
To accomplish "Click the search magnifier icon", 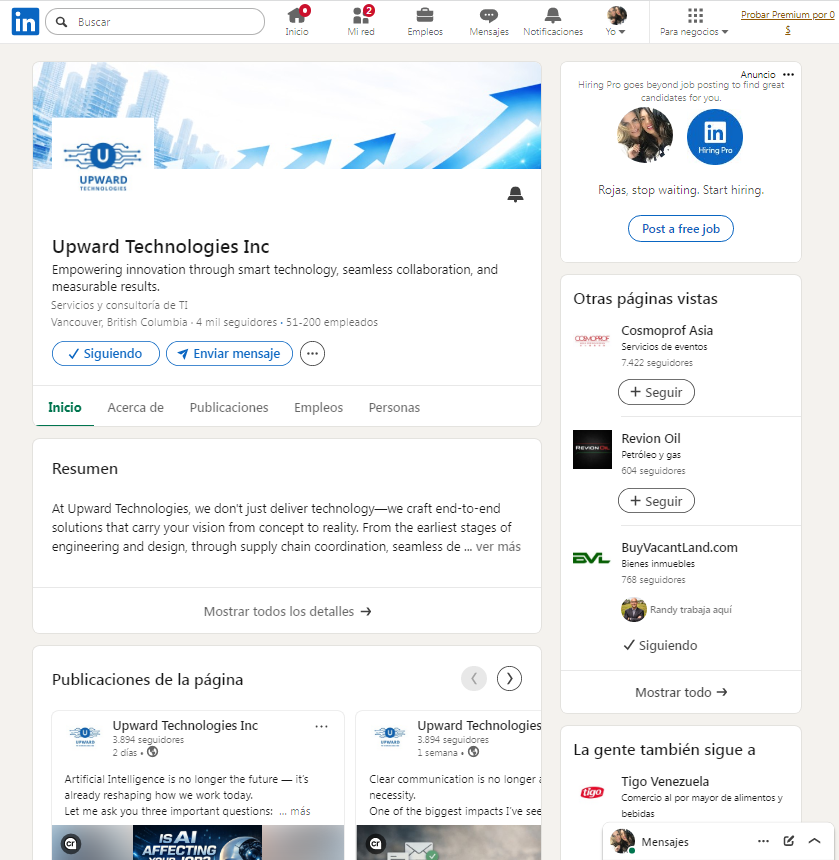I will (62, 22).
